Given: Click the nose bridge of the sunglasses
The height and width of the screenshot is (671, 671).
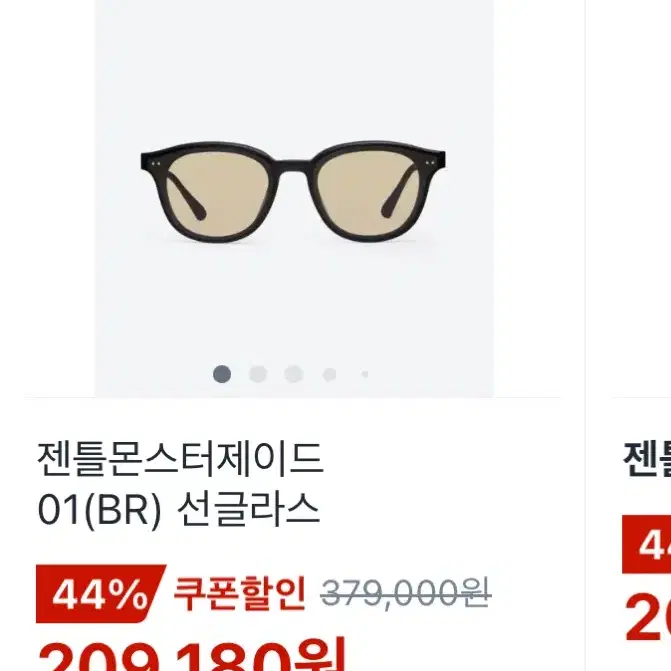Looking at the screenshot, I should coord(294,166).
